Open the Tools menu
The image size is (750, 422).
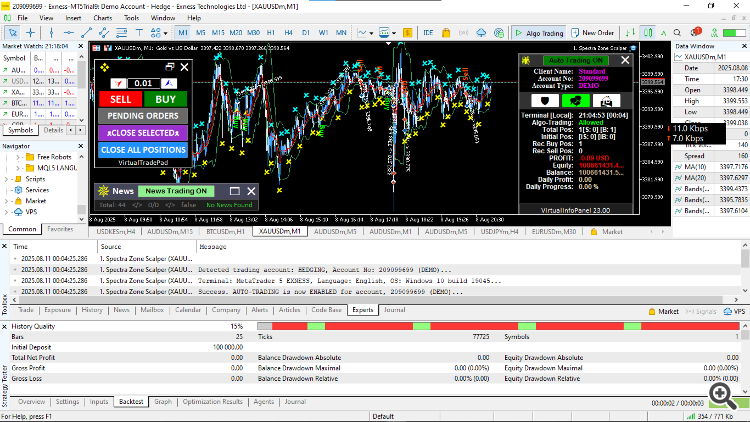[x=132, y=18]
